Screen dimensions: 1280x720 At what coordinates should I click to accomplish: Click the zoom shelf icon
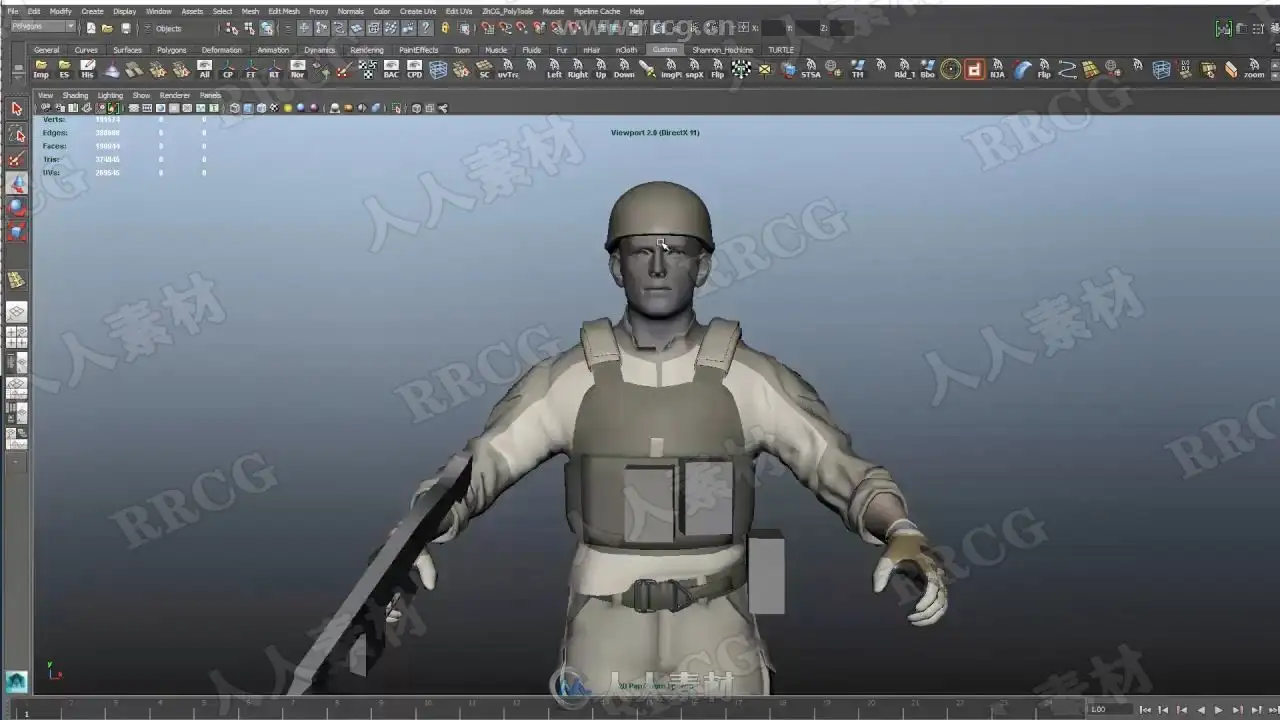[x=1254, y=69]
